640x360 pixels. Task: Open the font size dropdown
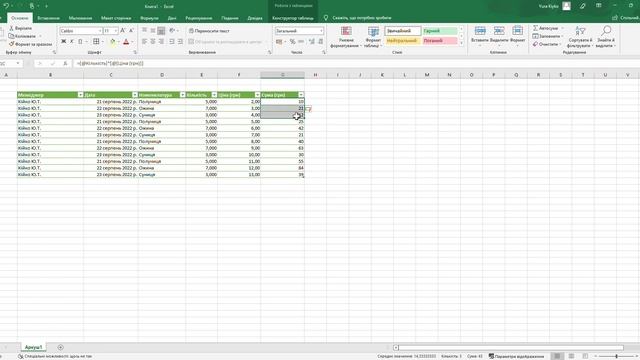point(116,31)
